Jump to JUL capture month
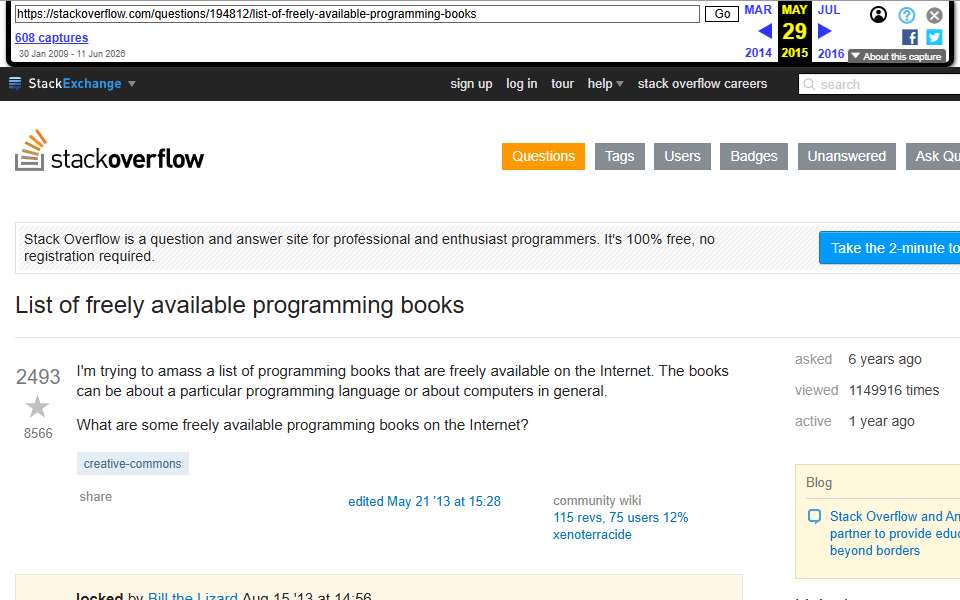The width and height of the screenshot is (960, 600). coord(829,10)
